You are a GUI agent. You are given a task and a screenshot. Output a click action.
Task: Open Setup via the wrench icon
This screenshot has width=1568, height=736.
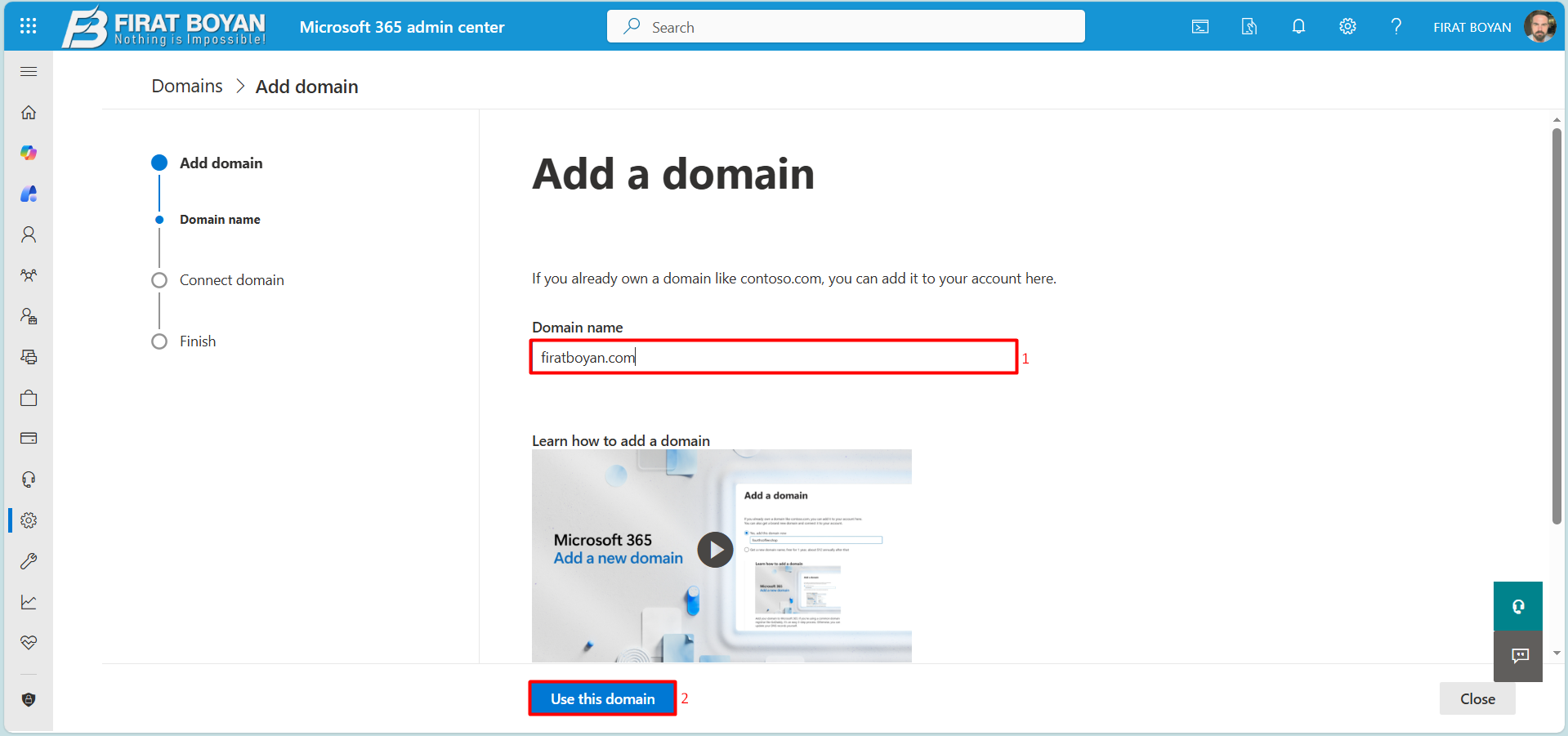coord(28,561)
